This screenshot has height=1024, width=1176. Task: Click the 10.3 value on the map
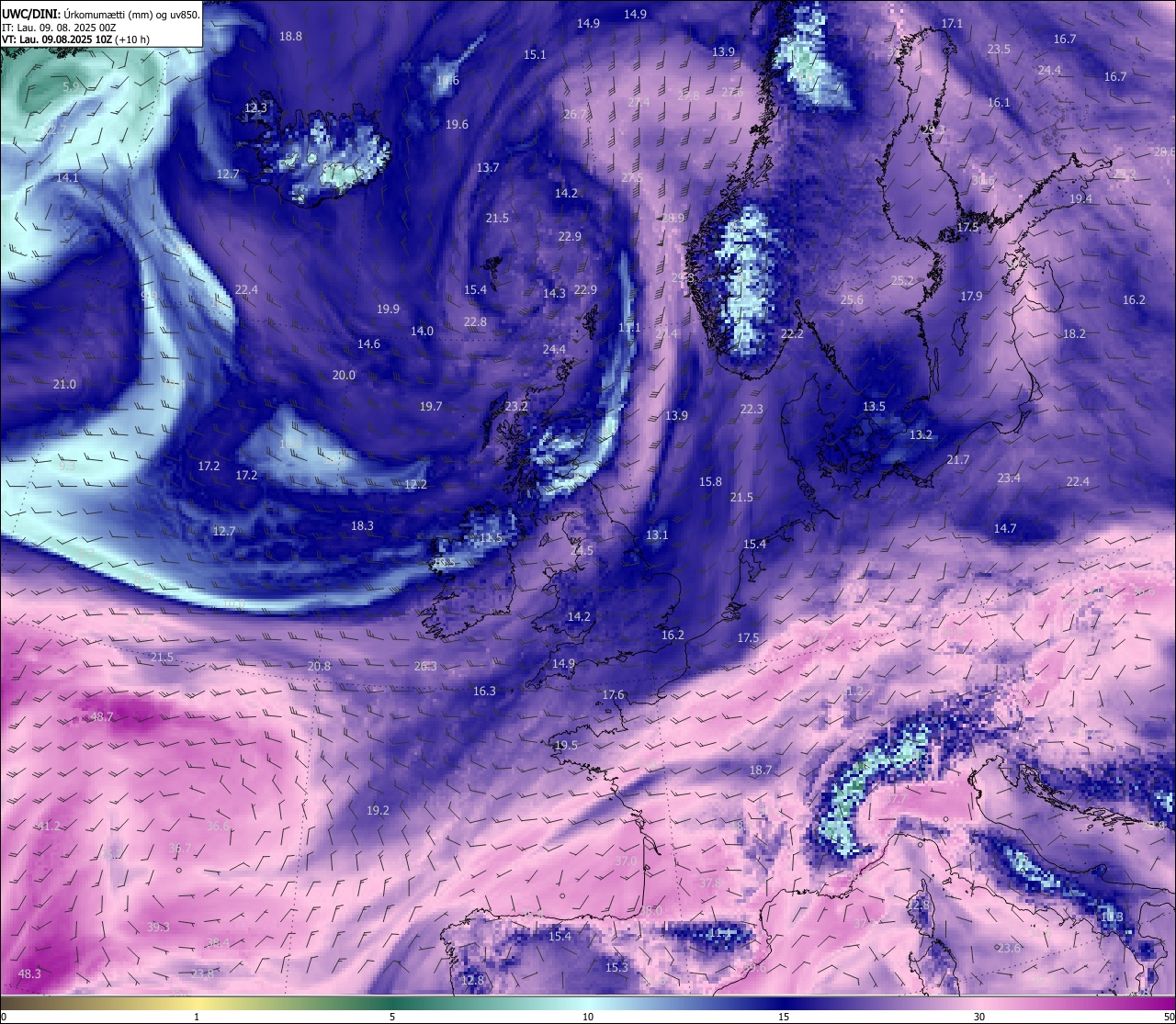point(1112,917)
